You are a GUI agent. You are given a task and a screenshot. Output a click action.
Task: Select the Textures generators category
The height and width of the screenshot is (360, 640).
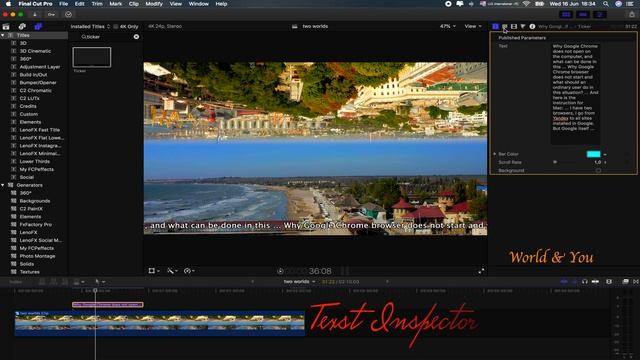coord(29,272)
